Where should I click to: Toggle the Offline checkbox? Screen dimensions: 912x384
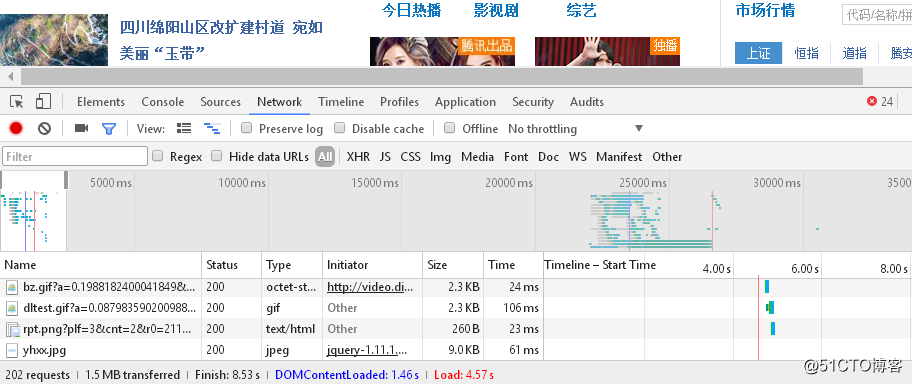pos(450,128)
